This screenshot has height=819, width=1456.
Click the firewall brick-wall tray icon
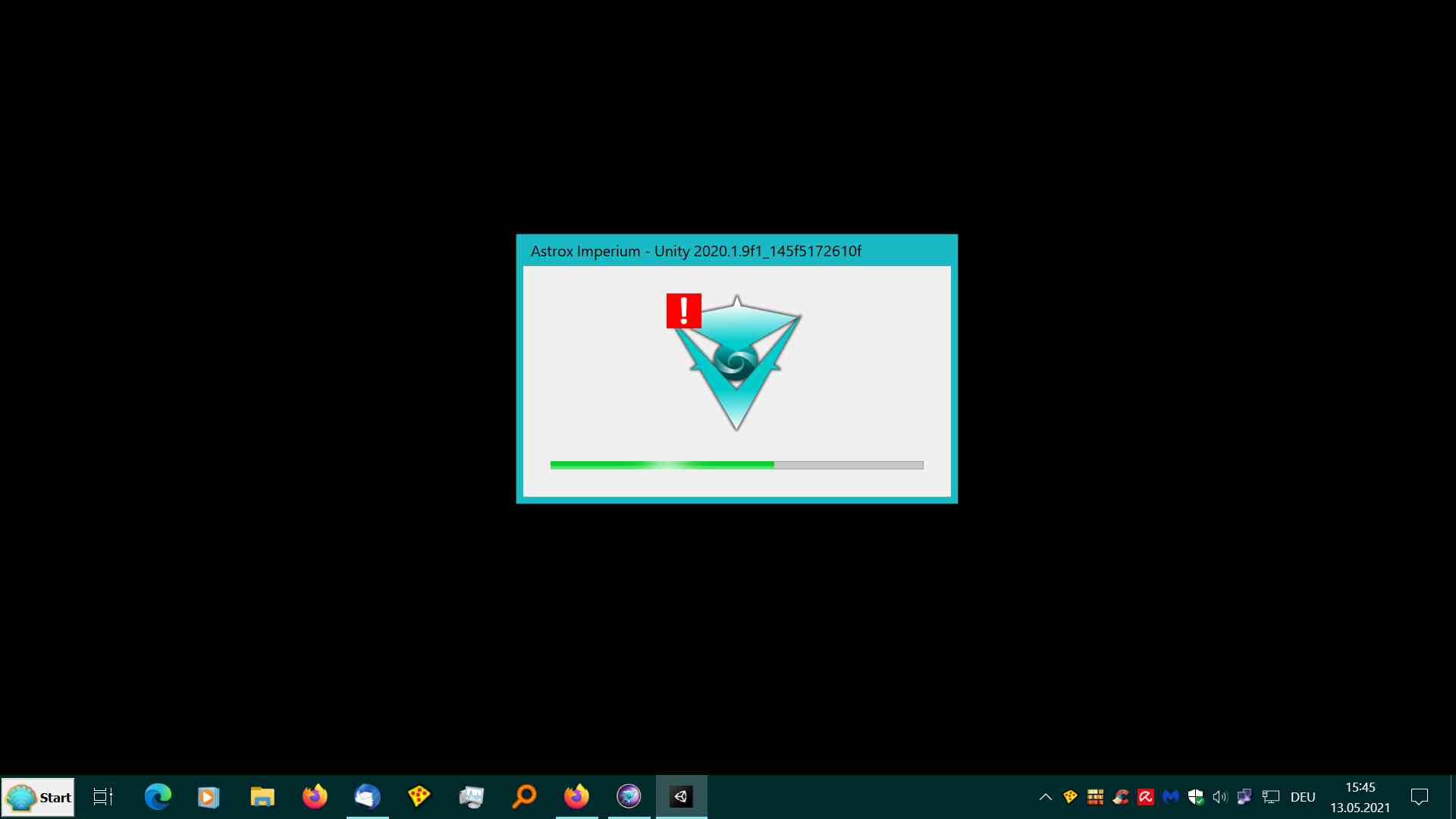pos(1095,797)
